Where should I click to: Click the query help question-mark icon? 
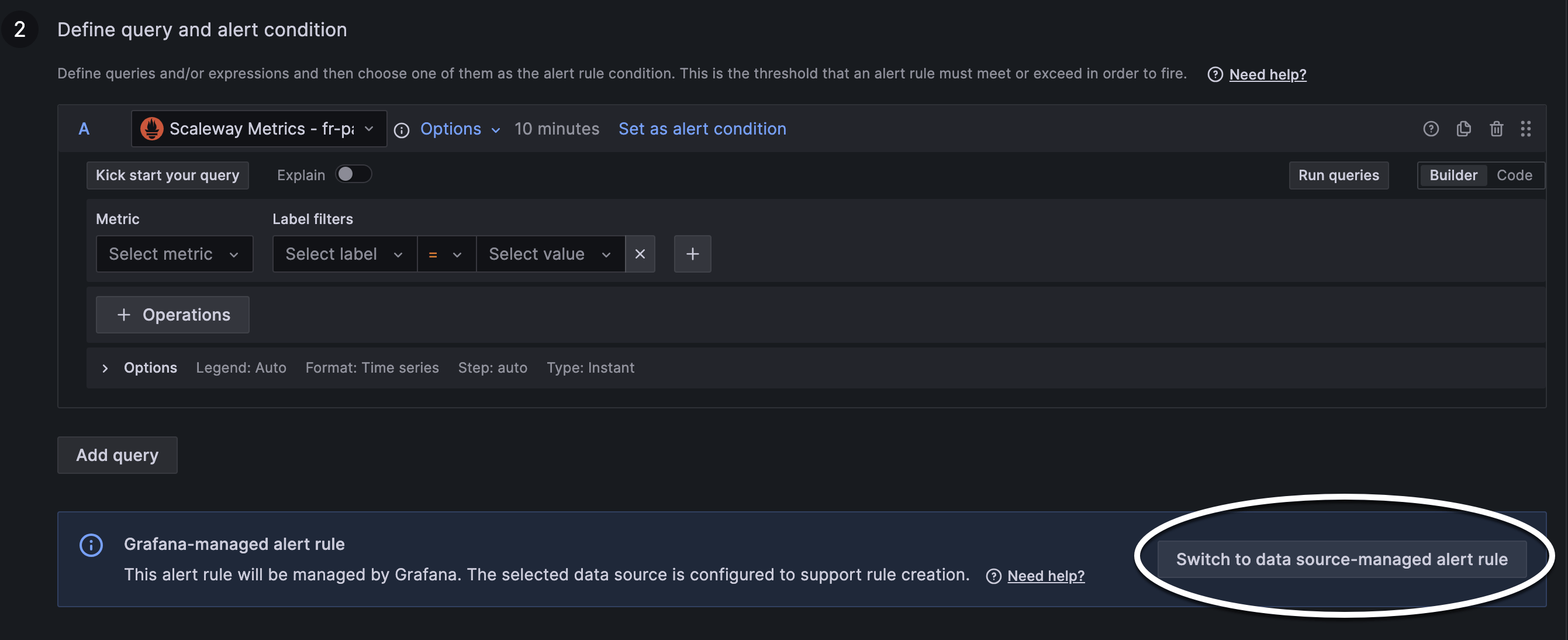point(1431,129)
